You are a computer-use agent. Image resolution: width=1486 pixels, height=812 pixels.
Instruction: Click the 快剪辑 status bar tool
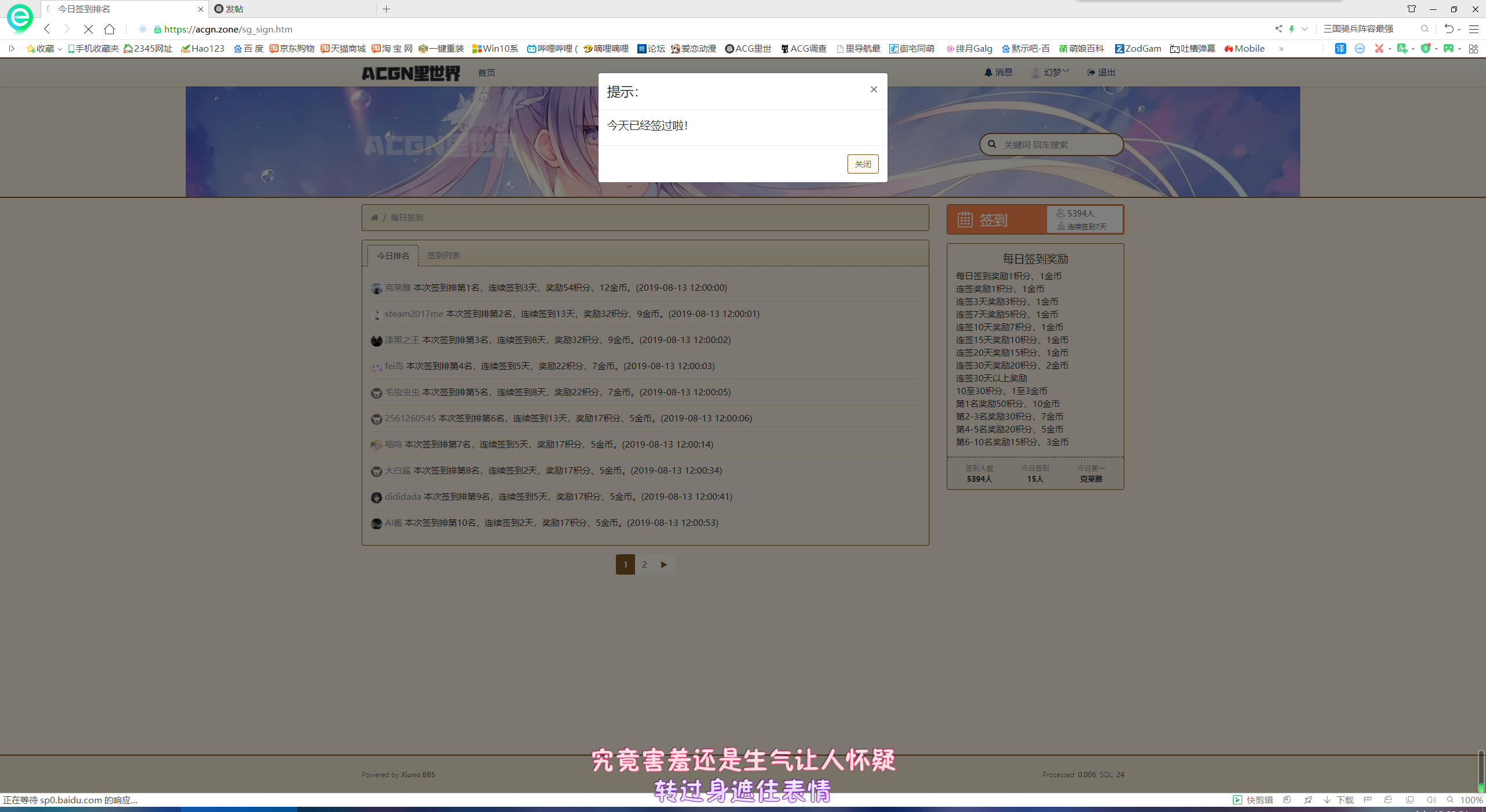(1253, 800)
